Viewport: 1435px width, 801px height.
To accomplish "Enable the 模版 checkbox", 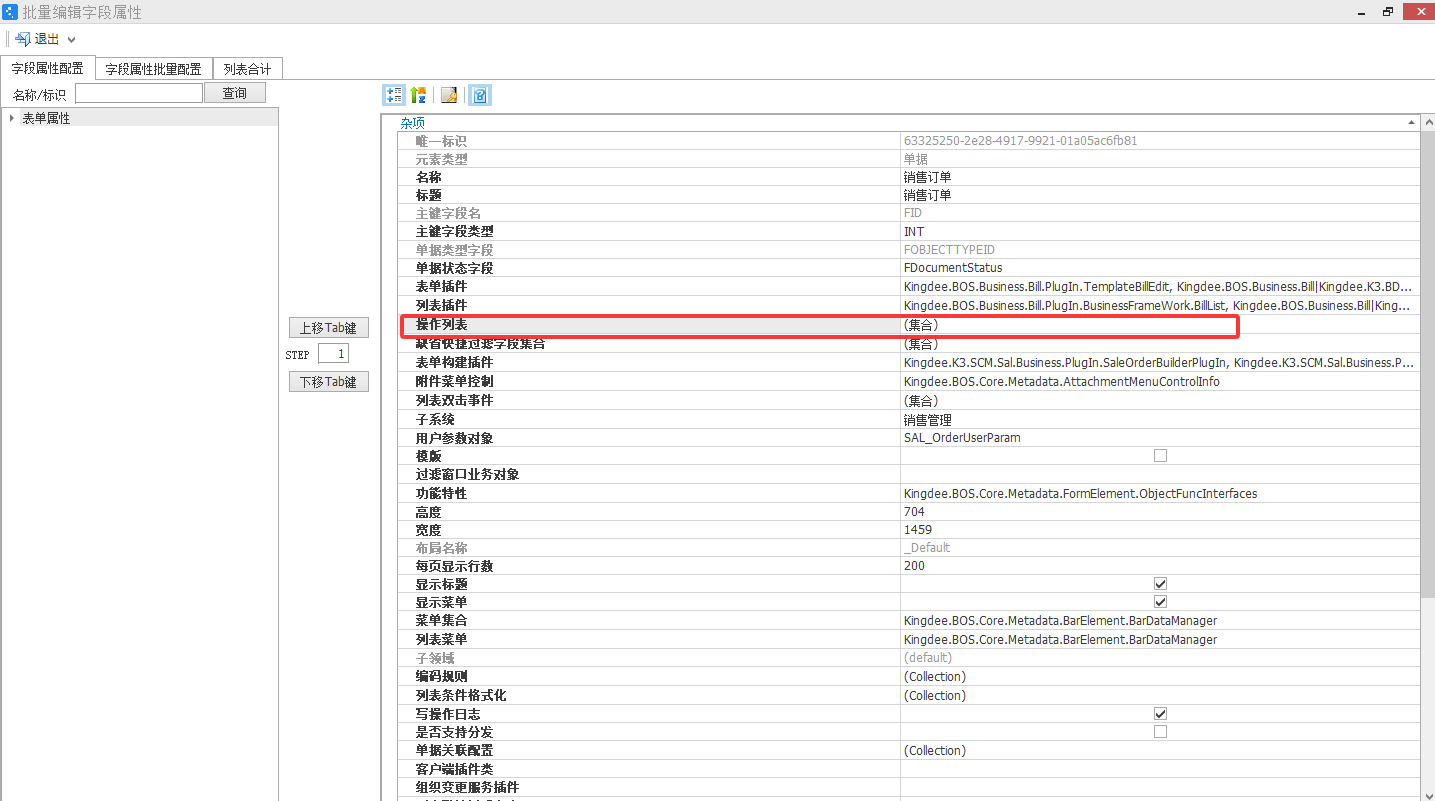I will (x=1160, y=456).
